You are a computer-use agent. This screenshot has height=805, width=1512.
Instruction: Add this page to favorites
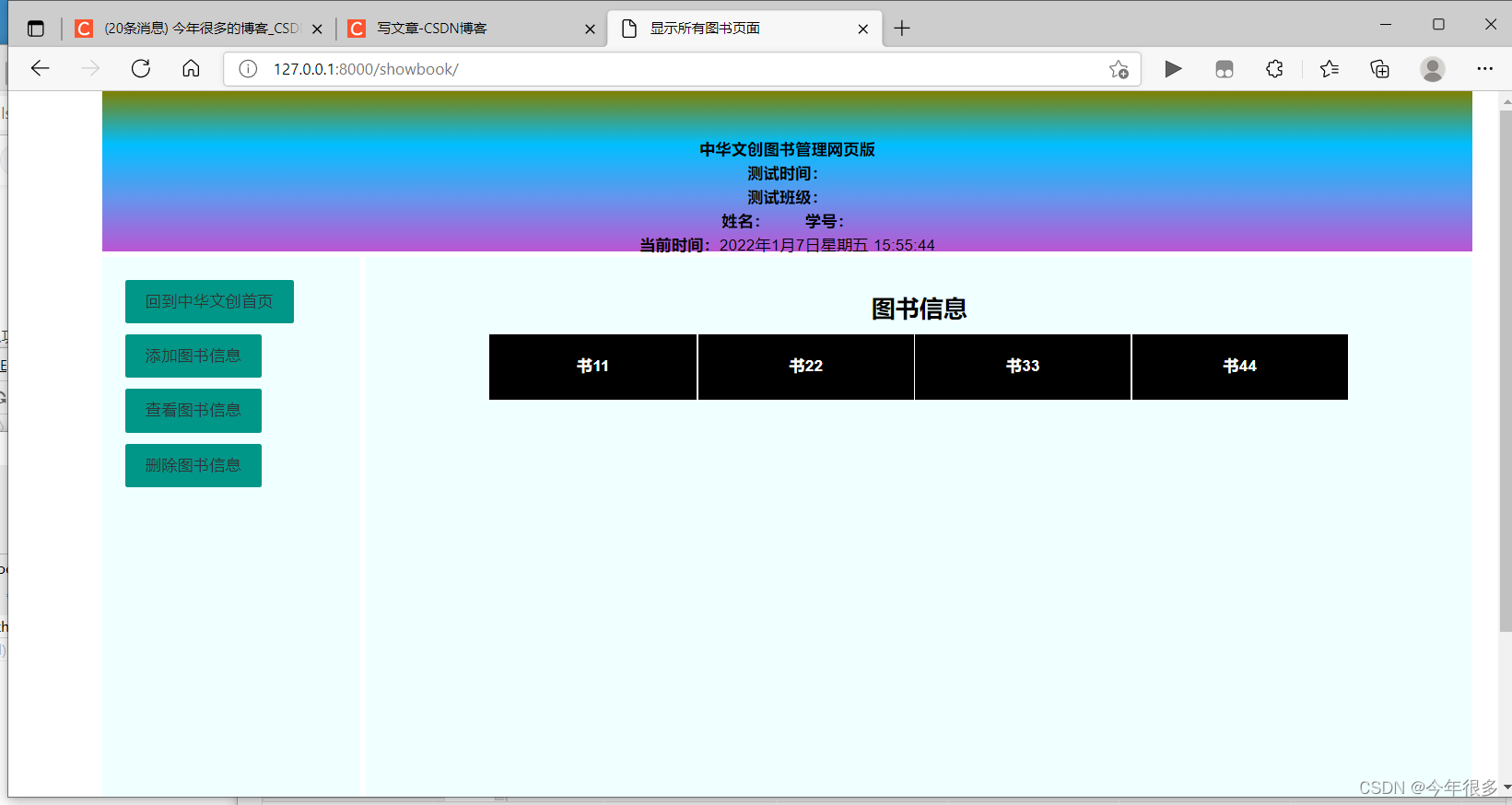pos(1119,69)
